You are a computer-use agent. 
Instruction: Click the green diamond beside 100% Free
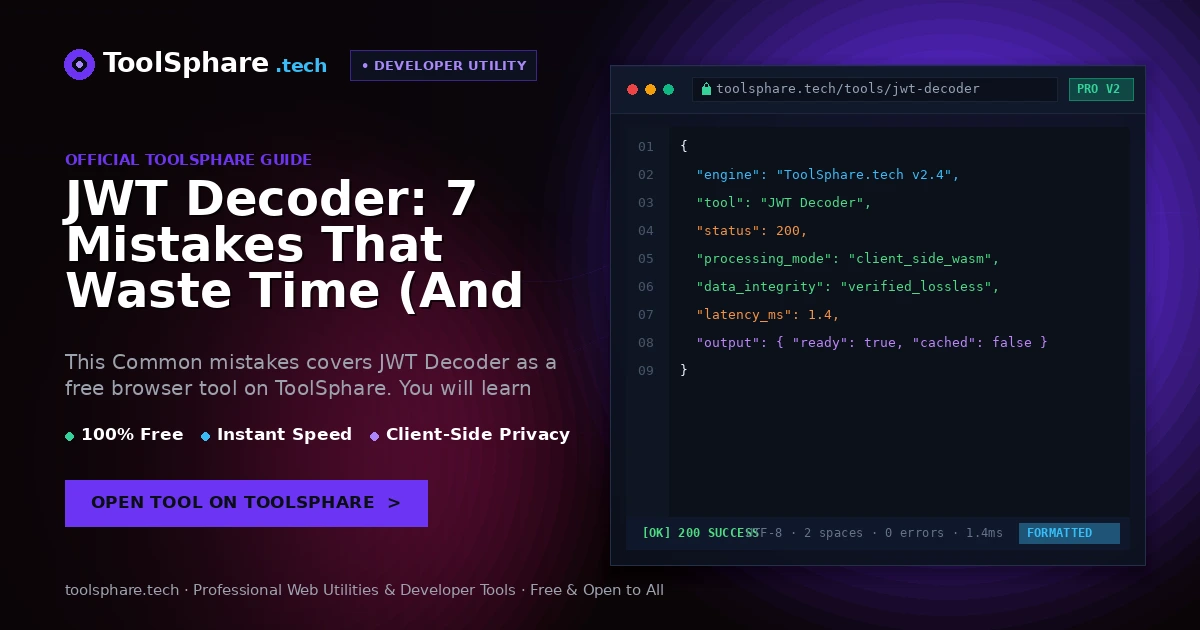(x=69, y=436)
